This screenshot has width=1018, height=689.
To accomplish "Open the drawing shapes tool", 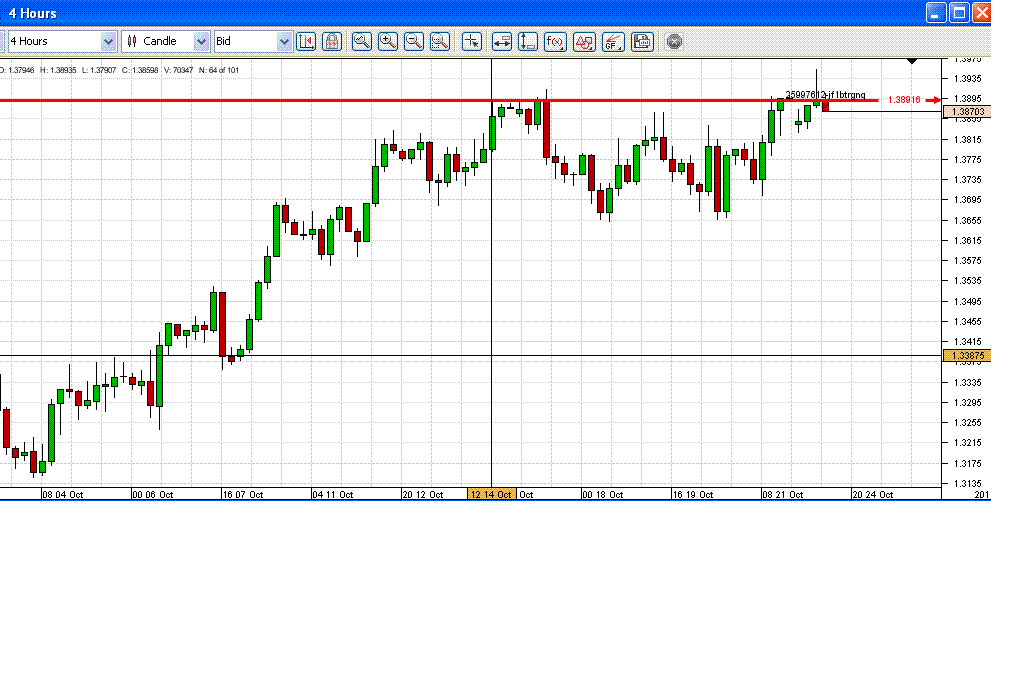I will pyautogui.click(x=584, y=42).
